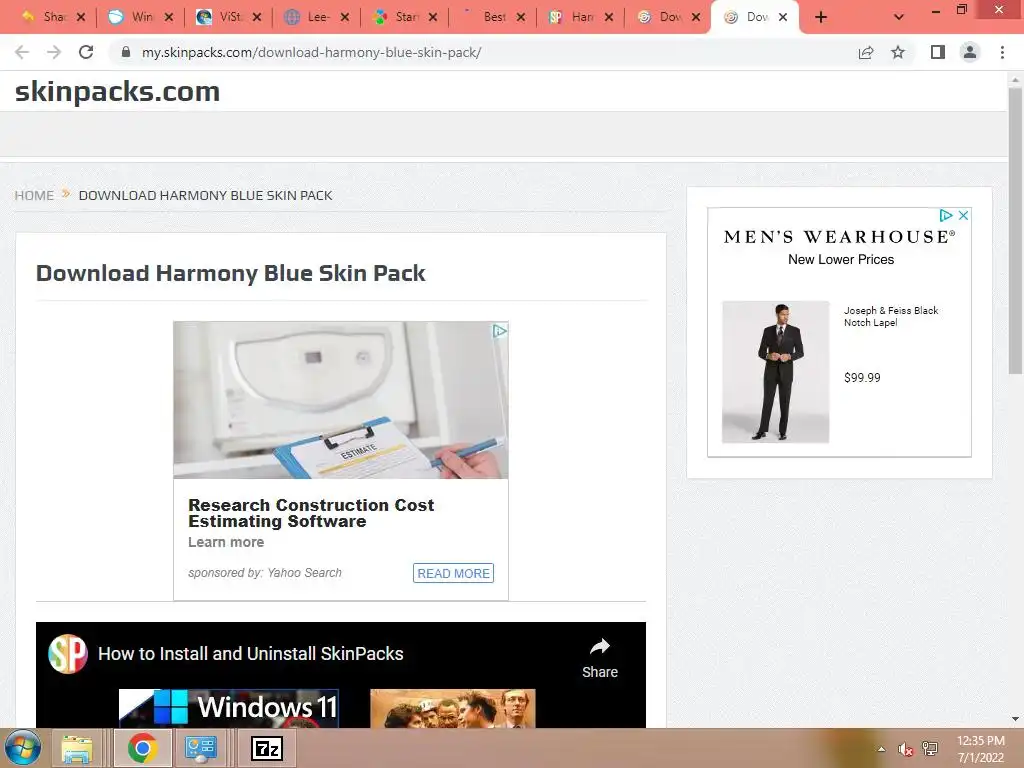The image size is (1024, 768).
Task: Click the construction estimate ad image
Action: (341, 400)
